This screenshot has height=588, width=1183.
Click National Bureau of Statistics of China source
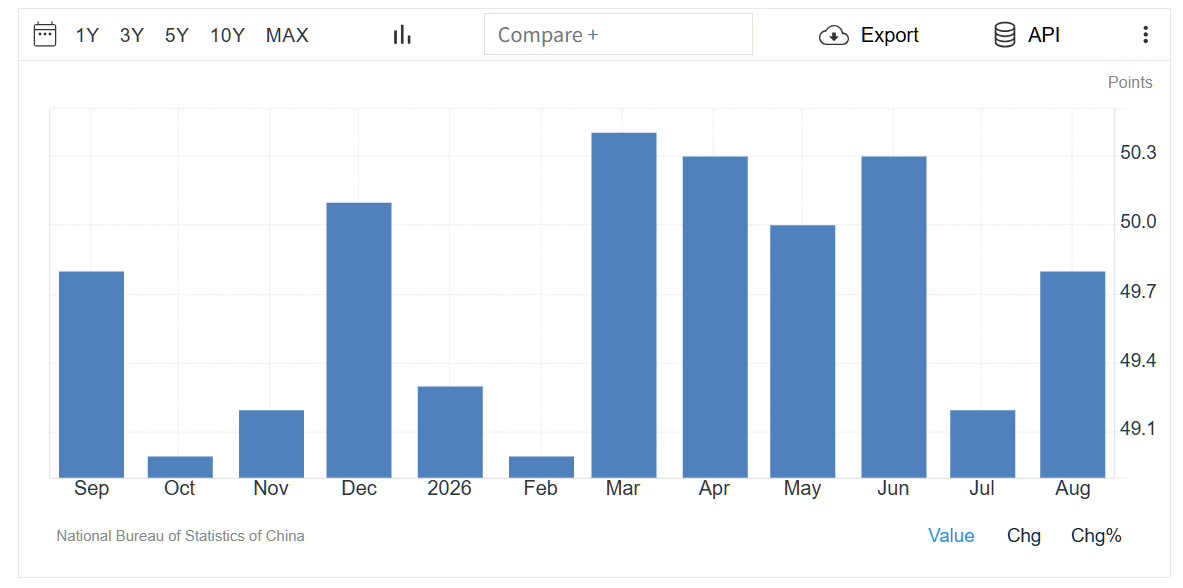(180, 537)
